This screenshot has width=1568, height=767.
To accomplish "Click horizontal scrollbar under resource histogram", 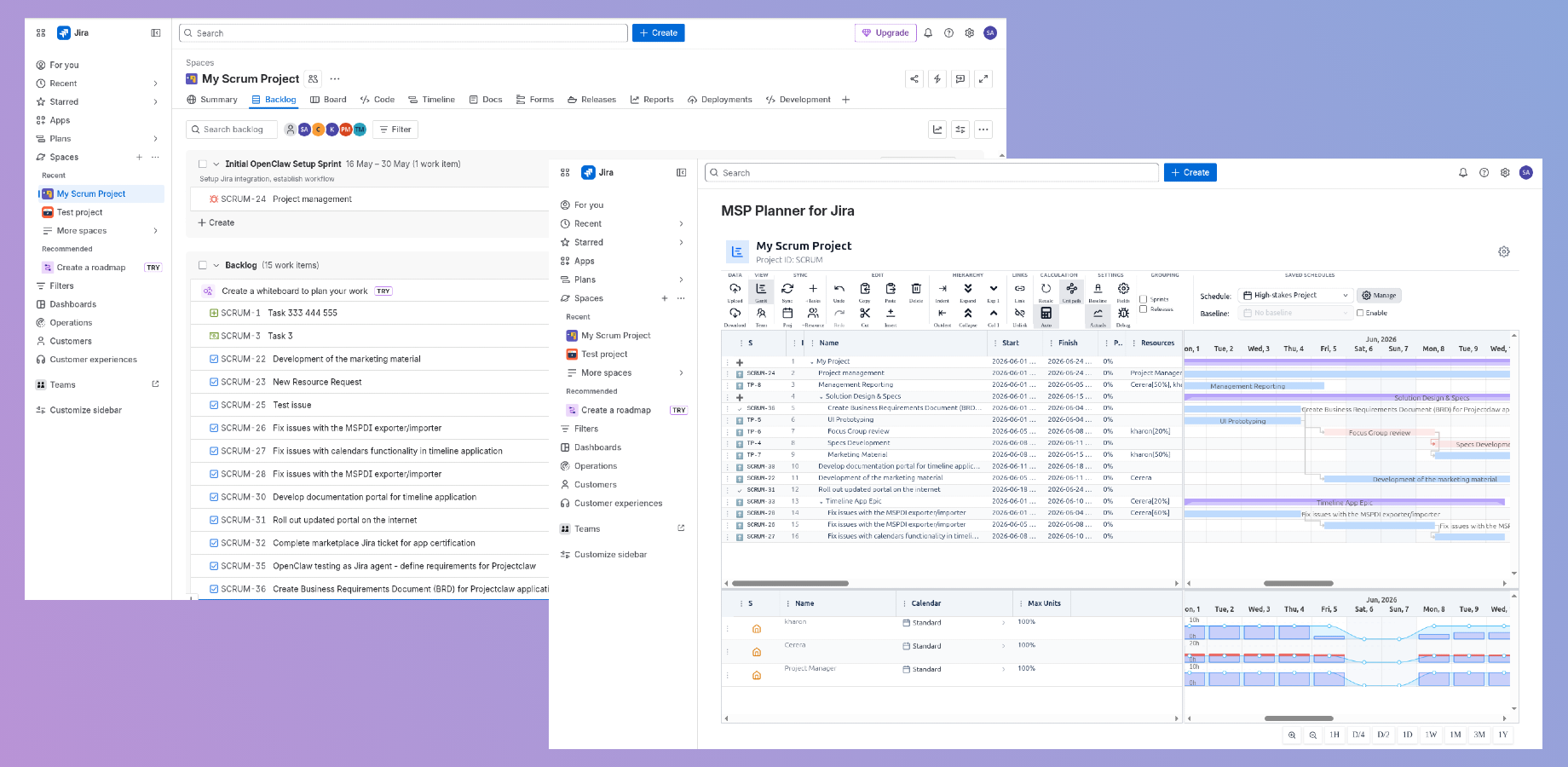I will (1299, 718).
